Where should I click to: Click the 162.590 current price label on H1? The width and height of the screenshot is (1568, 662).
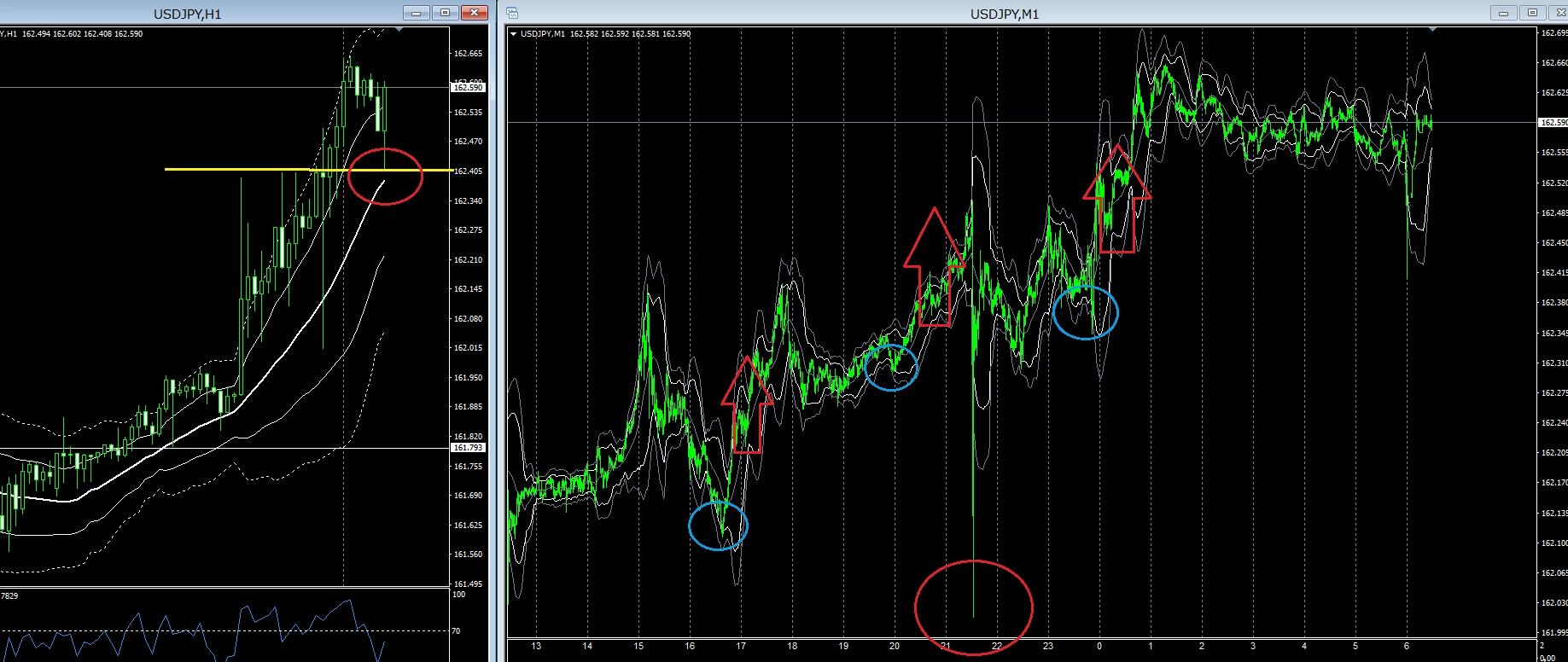coord(468,87)
